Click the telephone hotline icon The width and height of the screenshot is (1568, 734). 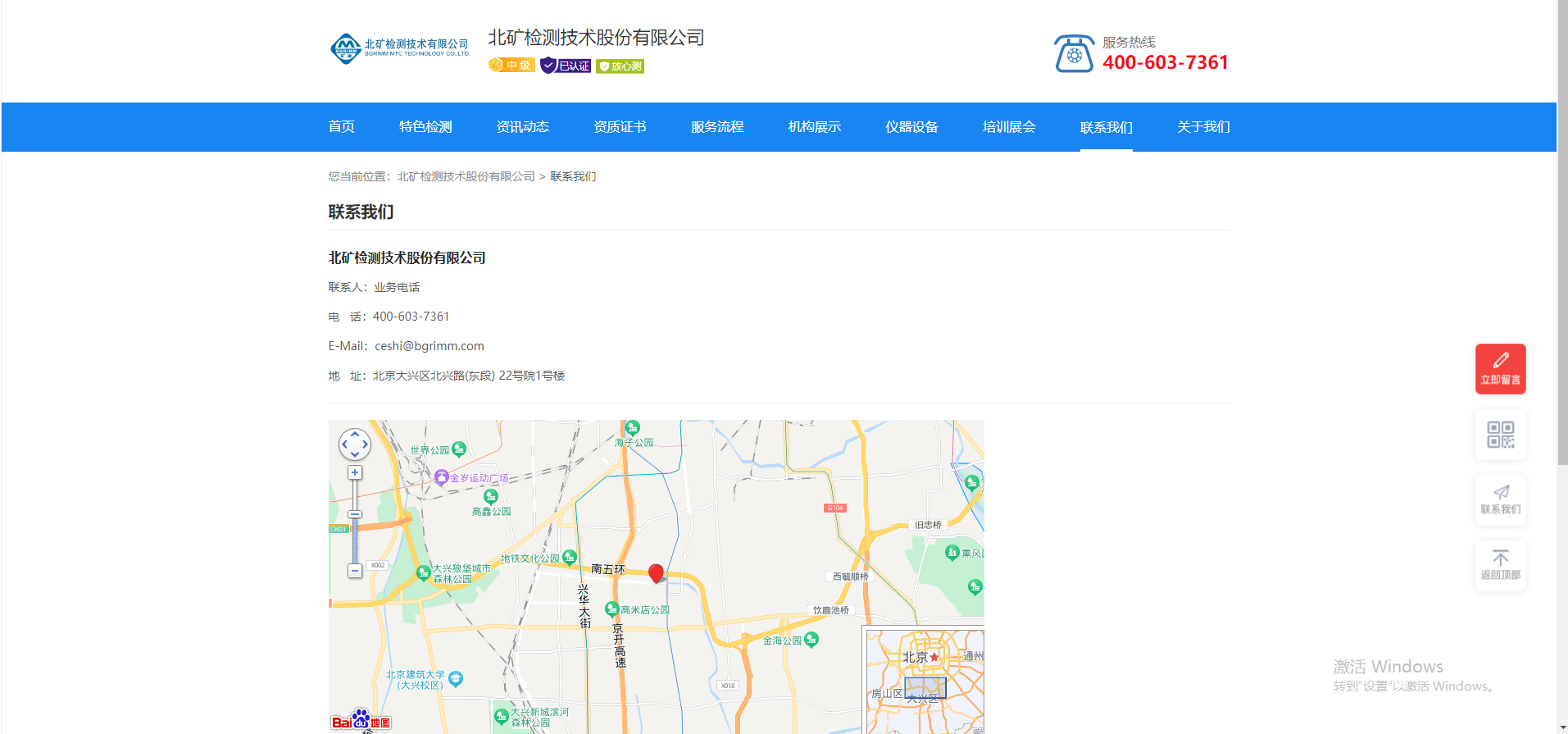click(1075, 53)
